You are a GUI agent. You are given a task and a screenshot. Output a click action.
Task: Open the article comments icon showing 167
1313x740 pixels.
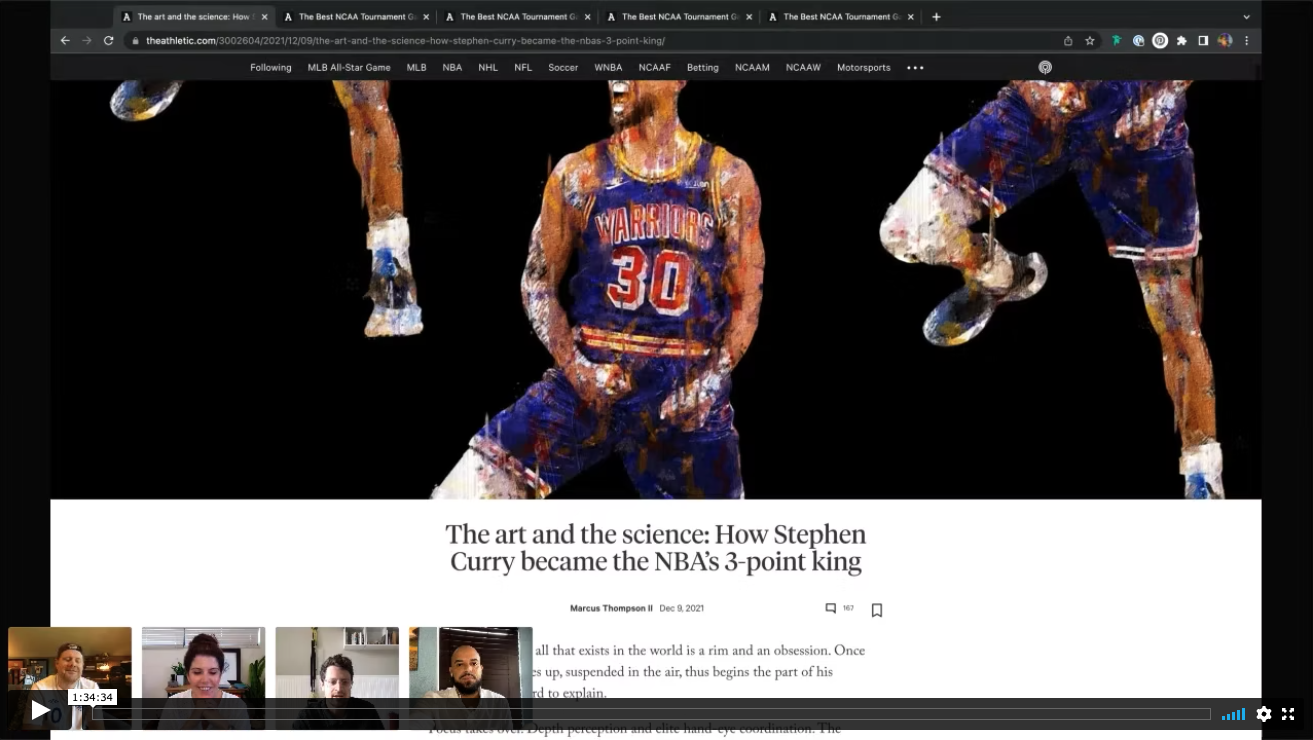(830, 609)
